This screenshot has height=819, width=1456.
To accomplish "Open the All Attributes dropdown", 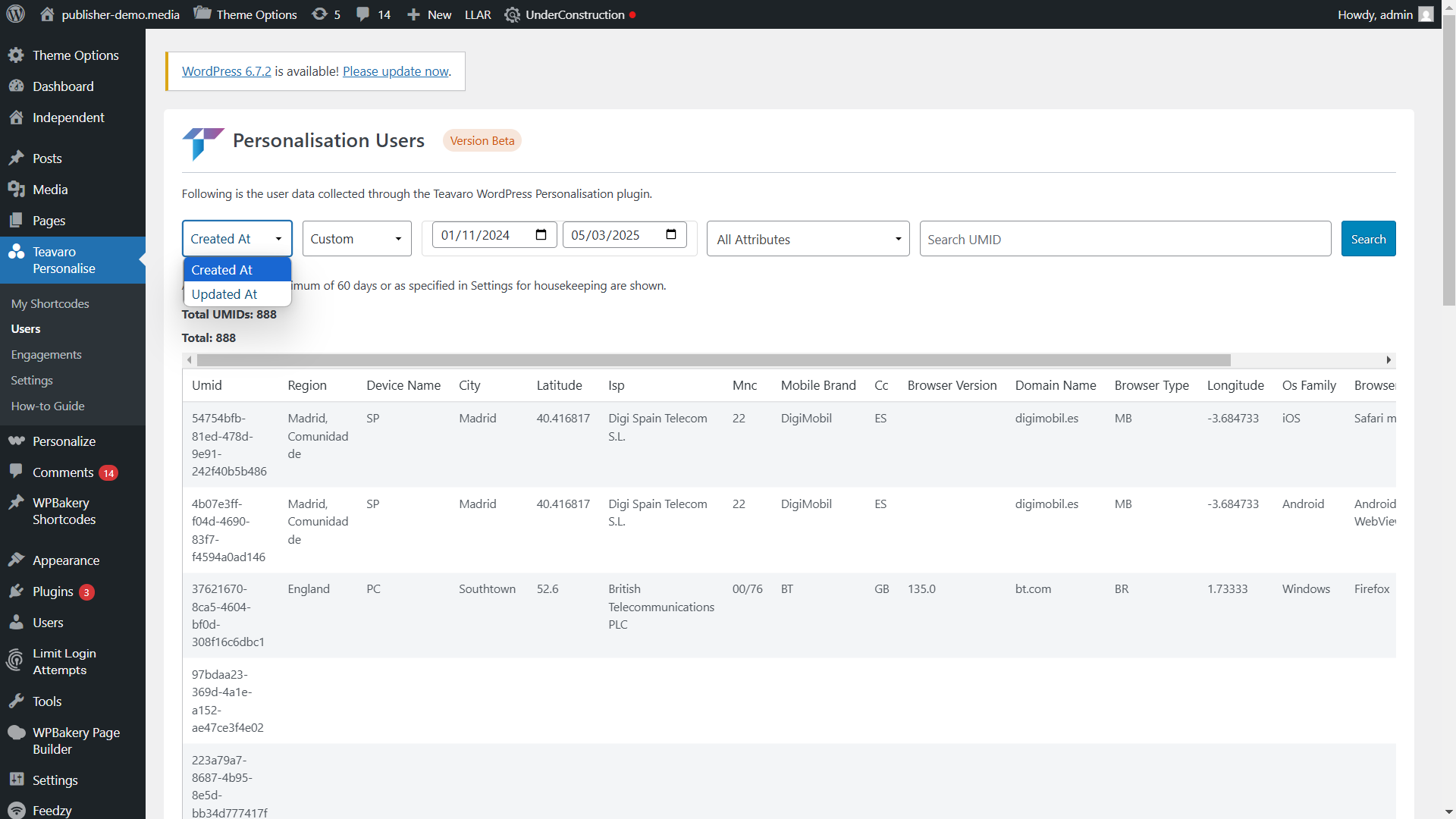I will 808,240.
